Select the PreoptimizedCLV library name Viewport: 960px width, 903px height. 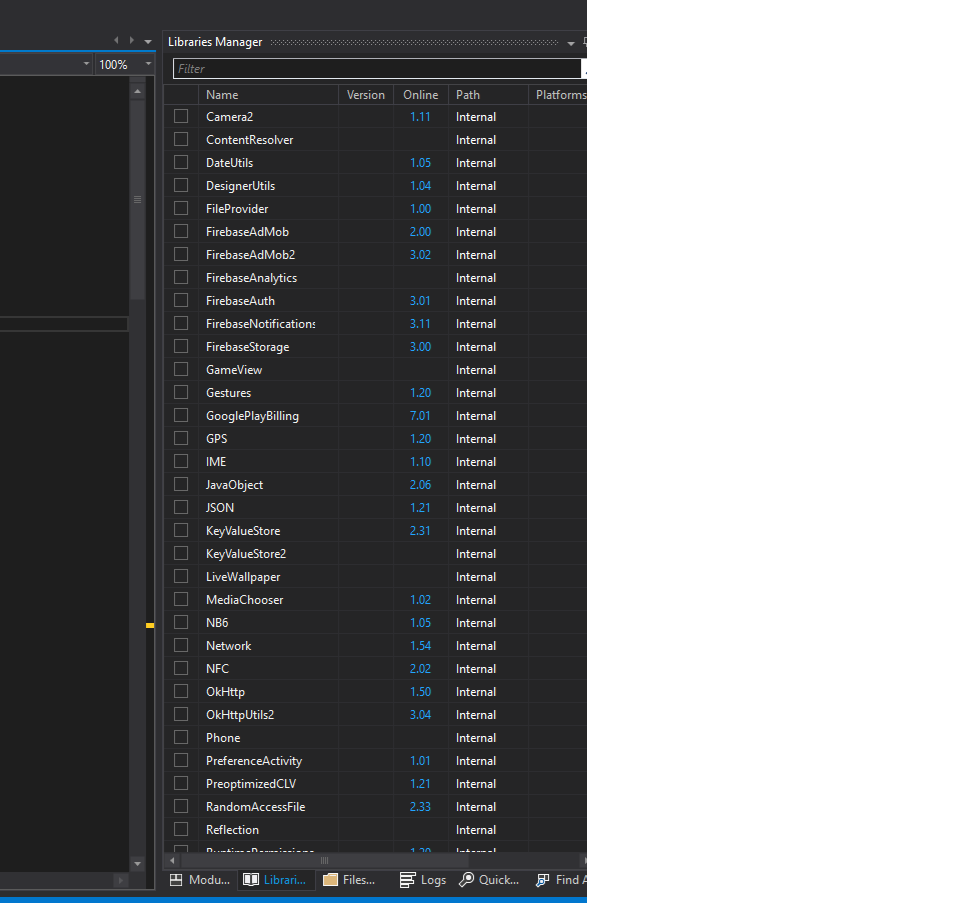pos(251,784)
